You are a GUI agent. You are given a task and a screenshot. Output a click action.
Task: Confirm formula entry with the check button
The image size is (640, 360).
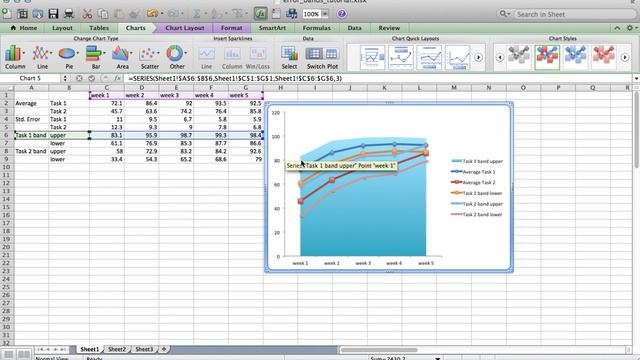tap(92, 78)
